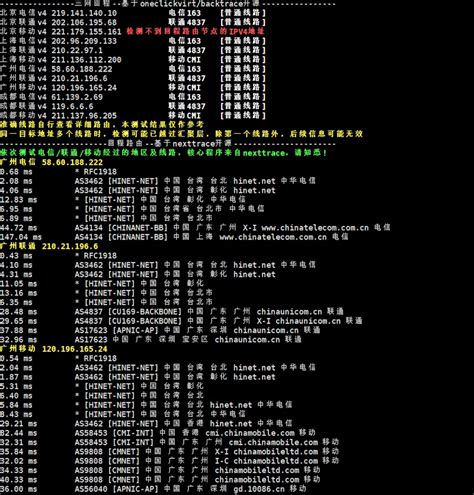The height and width of the screenshot is (495, 474).
Task: Click the yellow heading with 210.21.196.6
Action: coord(49,246)
